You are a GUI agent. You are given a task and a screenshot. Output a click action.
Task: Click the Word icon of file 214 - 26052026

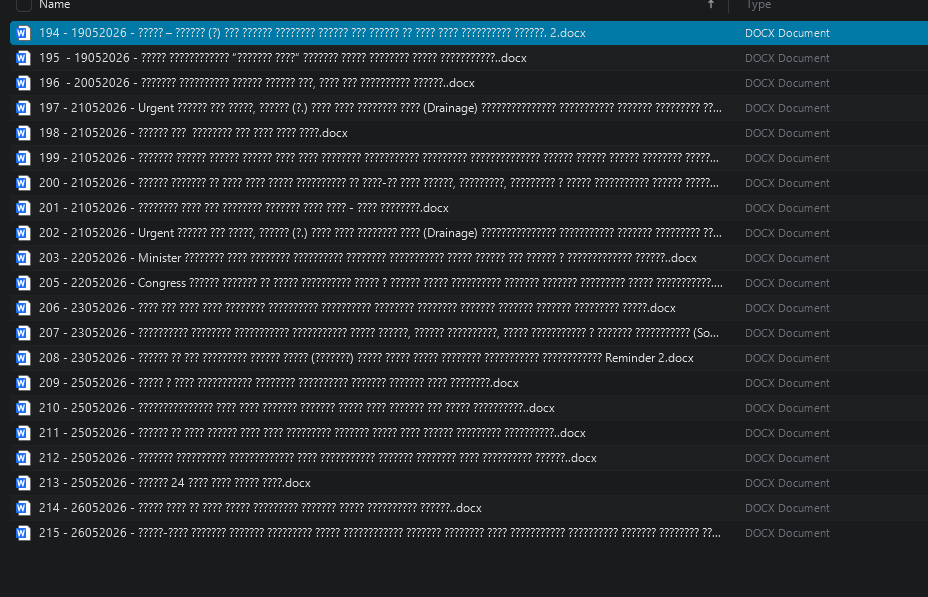[23, 508]
